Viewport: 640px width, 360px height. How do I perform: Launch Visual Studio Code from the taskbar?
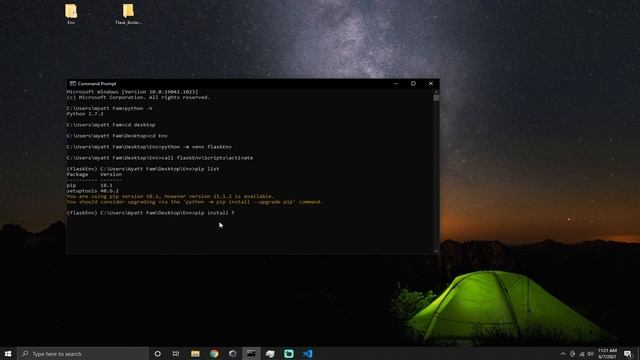308,353
